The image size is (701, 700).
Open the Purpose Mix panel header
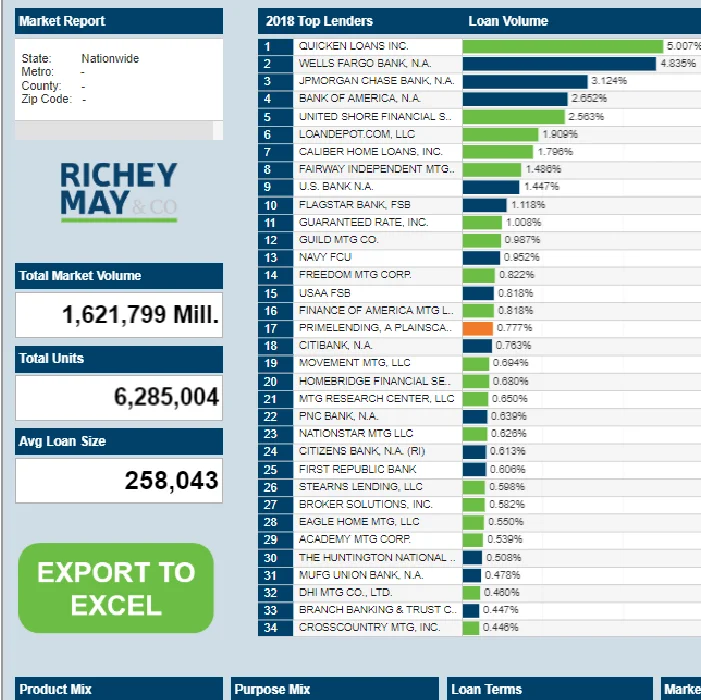point(334,689)
